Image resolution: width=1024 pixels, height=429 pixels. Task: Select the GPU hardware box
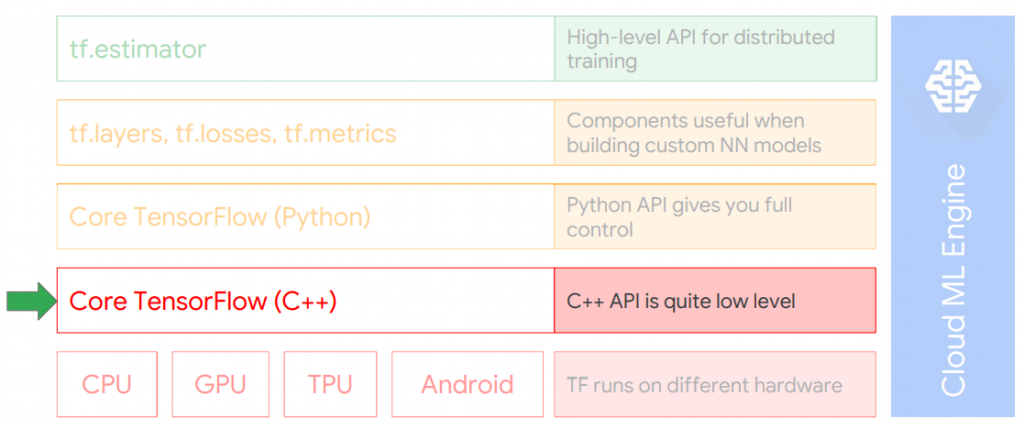coord(220,384)
